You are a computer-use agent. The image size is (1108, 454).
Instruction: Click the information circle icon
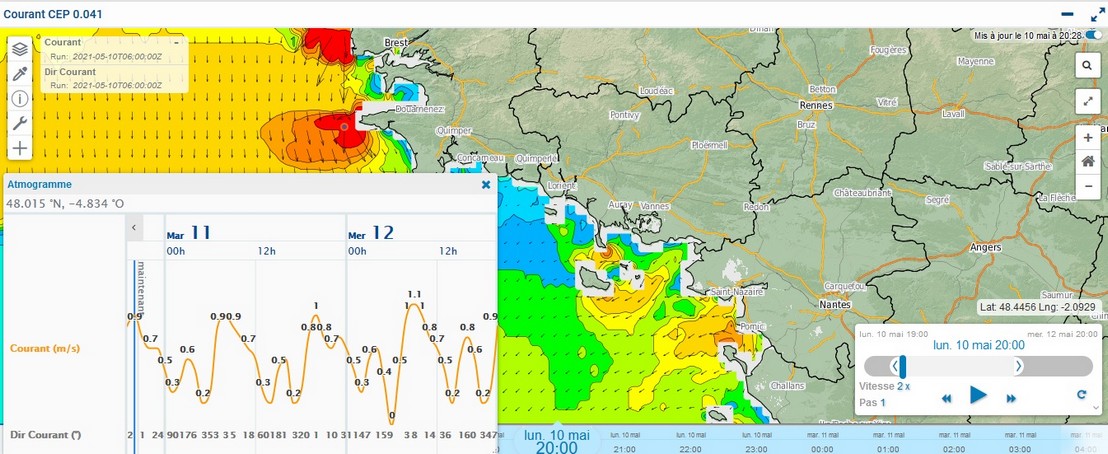coord(20,99)
